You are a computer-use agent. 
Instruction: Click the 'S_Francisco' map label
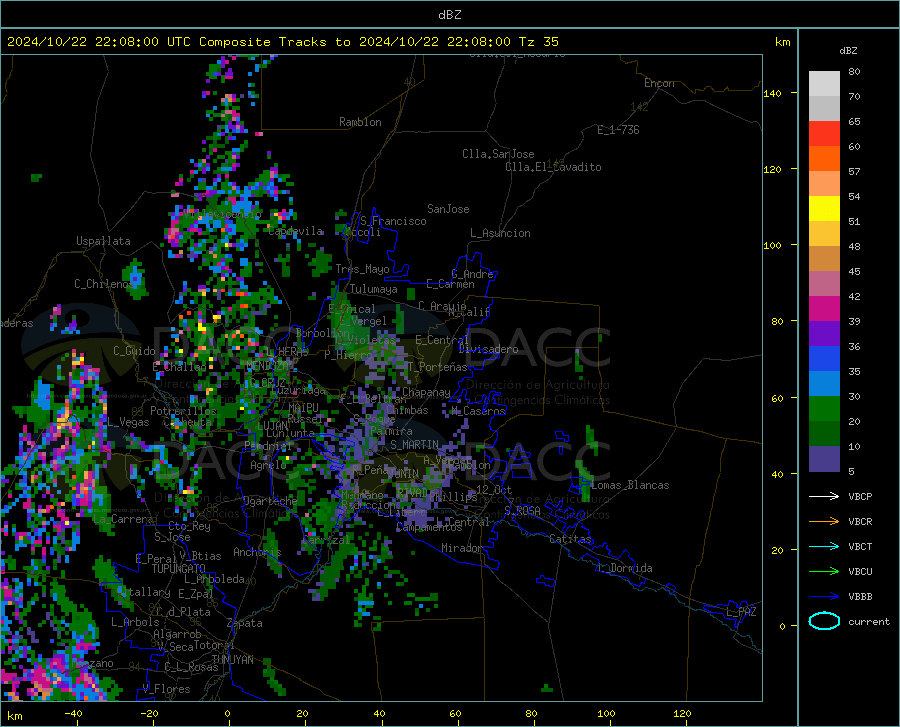click(x=393, y=221)
